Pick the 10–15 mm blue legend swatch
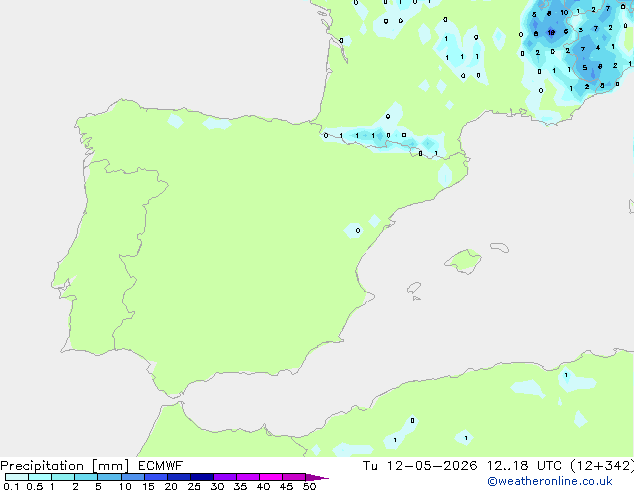This screenshot has height=490, width=634. [132, 477]
